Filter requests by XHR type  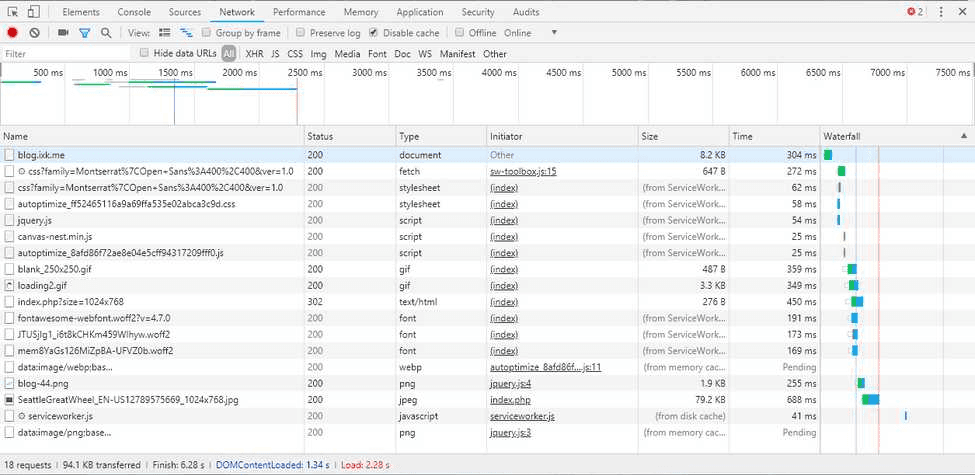click(x=254, y=54)
